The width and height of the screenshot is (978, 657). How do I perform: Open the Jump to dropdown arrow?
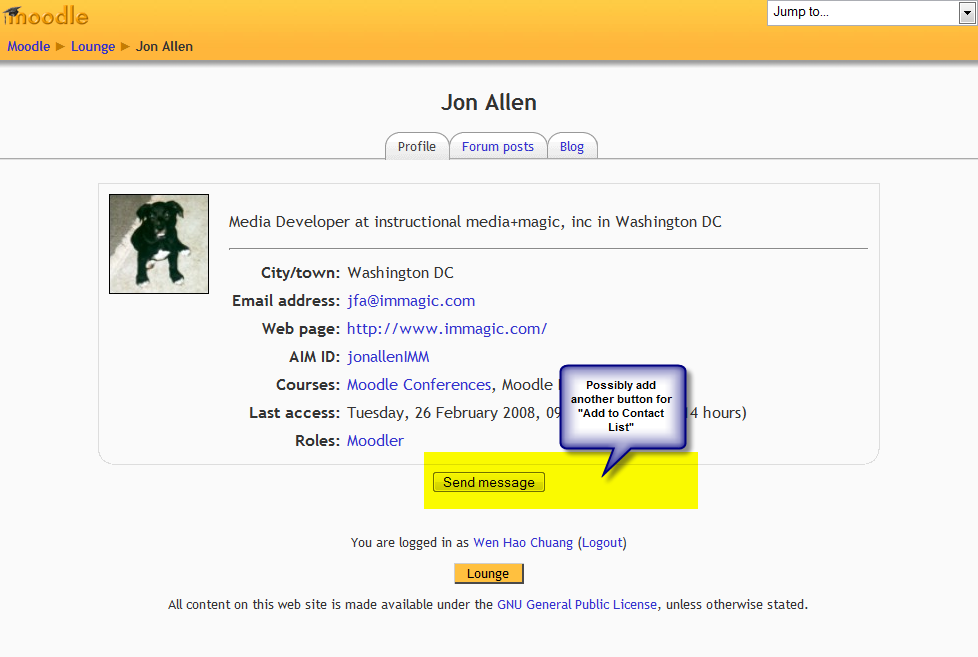(967, 12)
